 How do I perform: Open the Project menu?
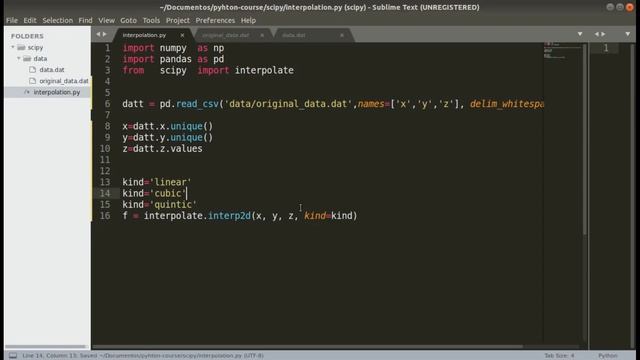[178, 20]
